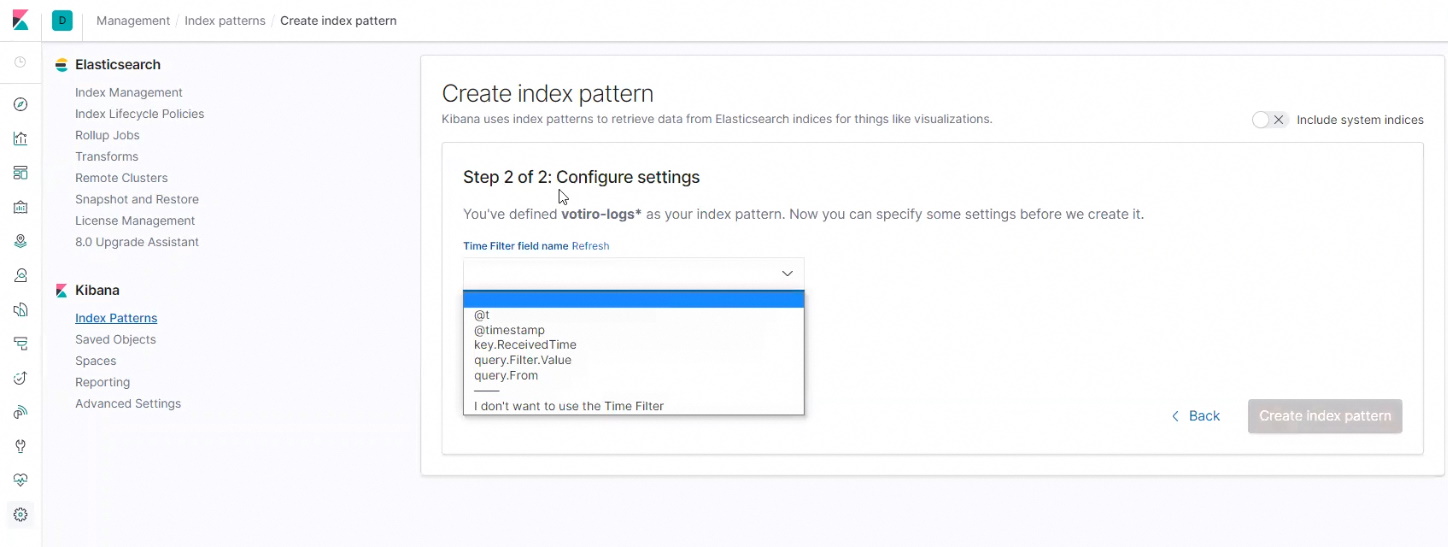Choose @timestamp from the time field list
The width and height of the screenshot is (1448, 547).
633,330
